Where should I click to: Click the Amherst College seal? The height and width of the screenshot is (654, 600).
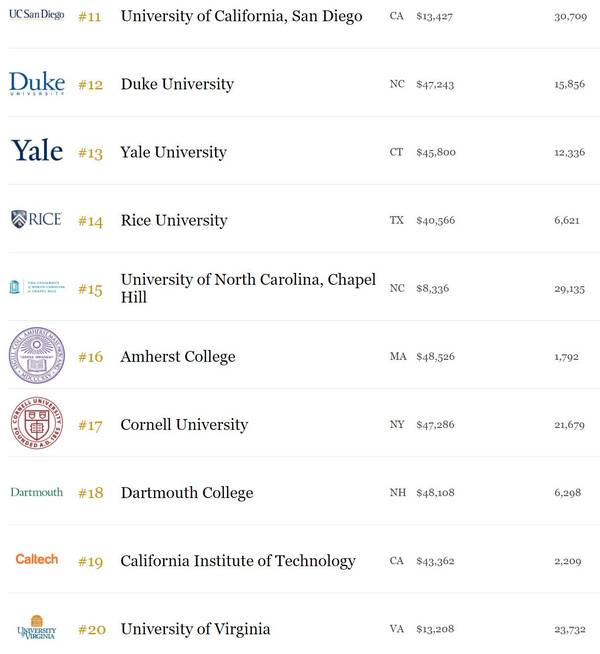point(37,355)
